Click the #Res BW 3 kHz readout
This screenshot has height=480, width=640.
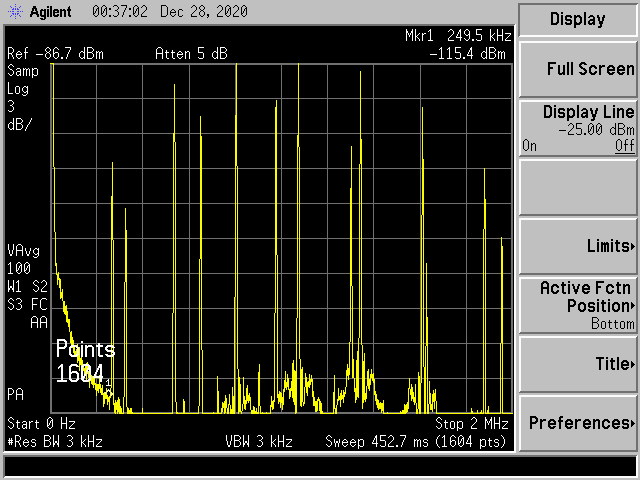(x=55, y=441)
